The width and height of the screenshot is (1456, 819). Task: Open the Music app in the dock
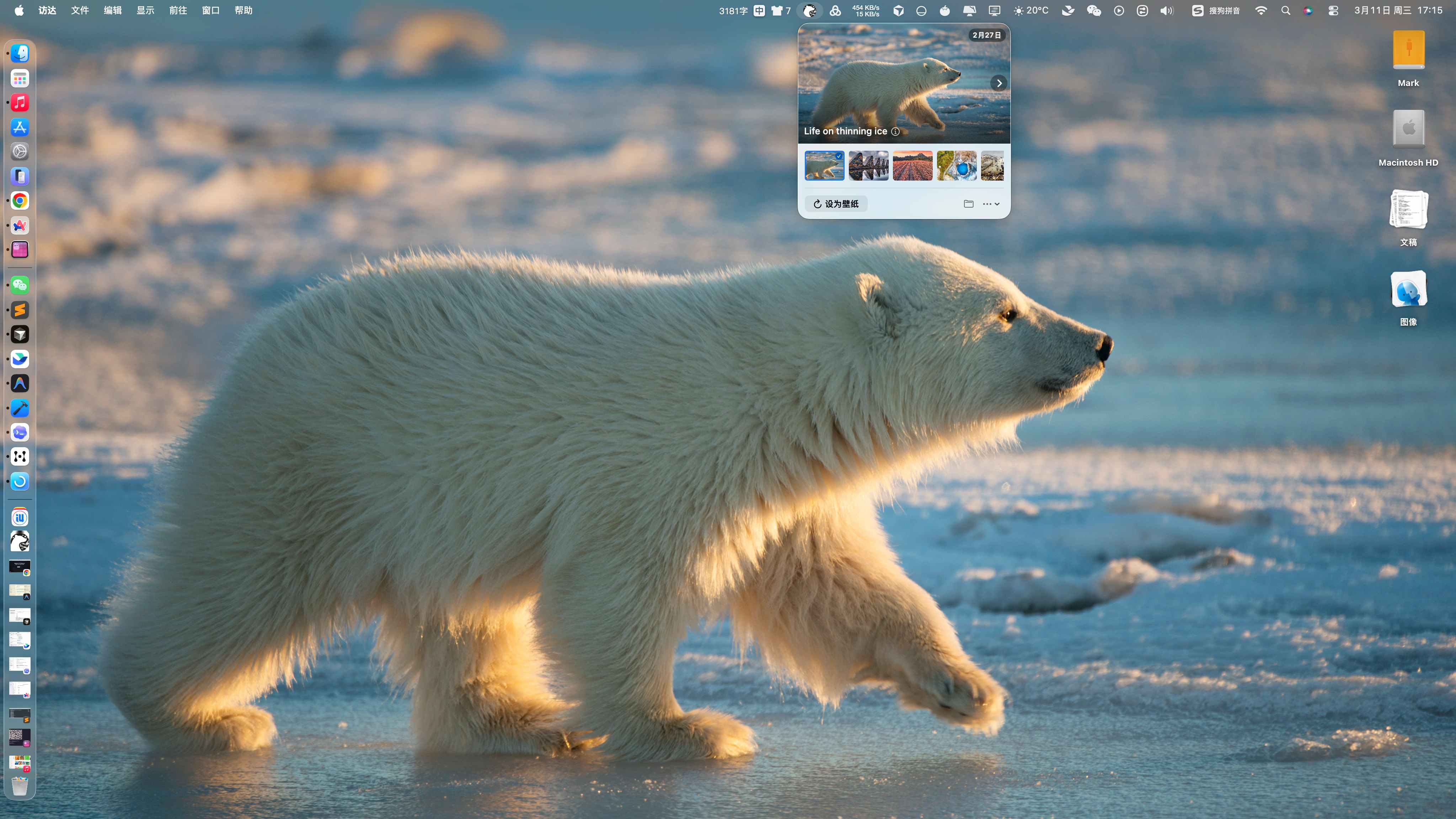[x=20, y=103]
